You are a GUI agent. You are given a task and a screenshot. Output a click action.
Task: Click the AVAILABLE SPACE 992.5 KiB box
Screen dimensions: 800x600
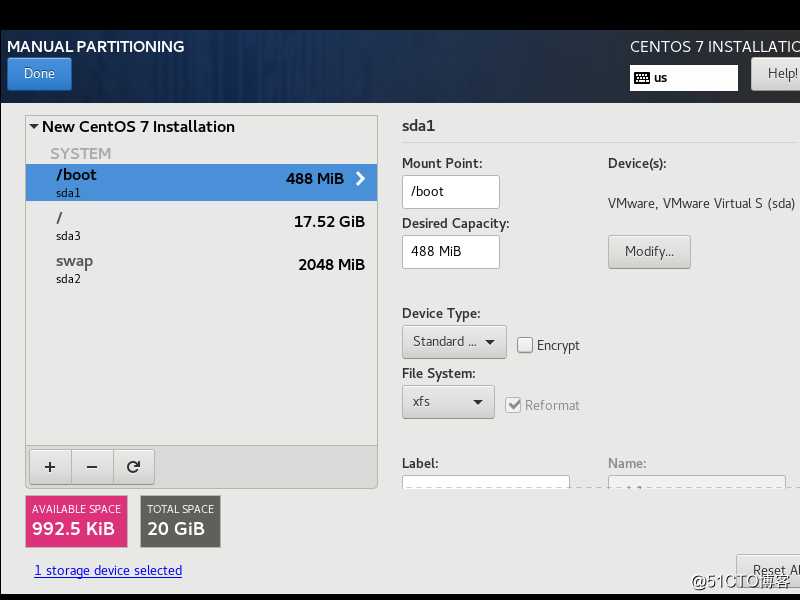pyautogui.click(x=77, y=521)
